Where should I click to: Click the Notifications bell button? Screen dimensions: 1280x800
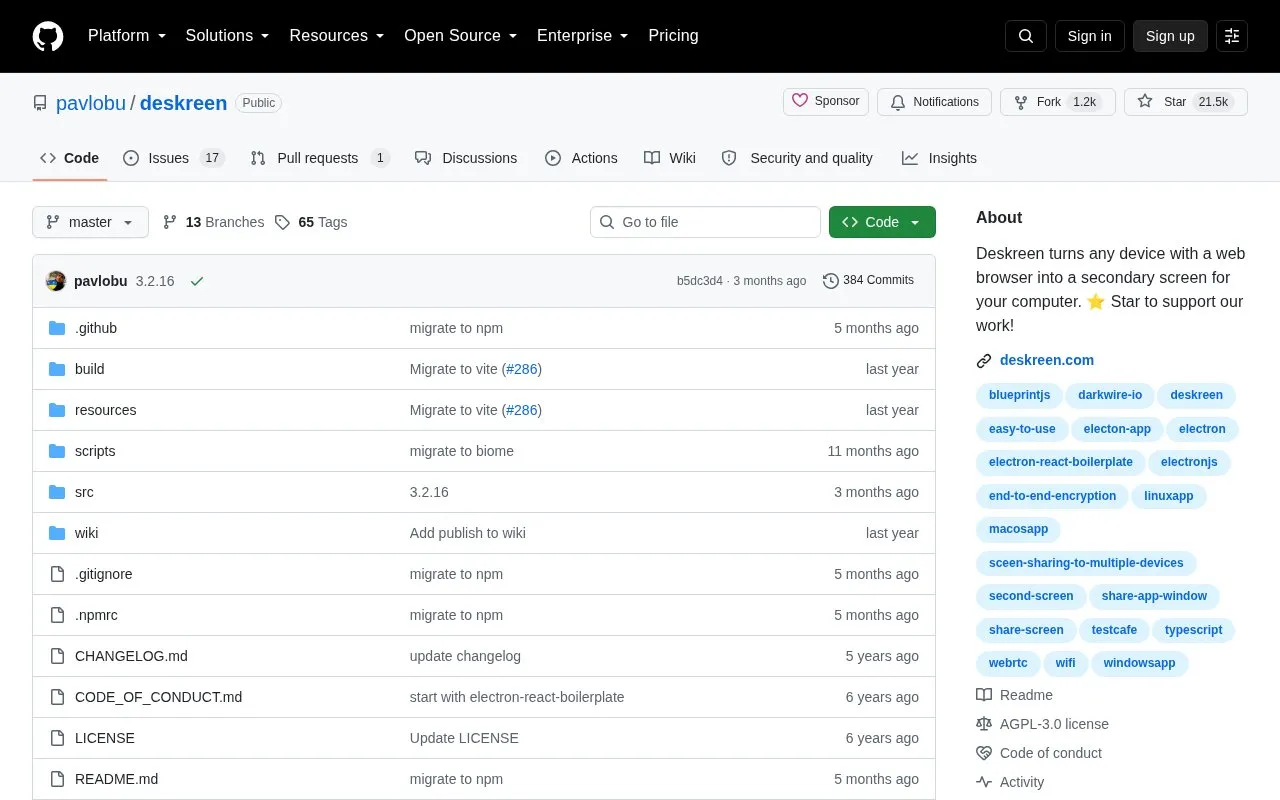coord(934,102)
